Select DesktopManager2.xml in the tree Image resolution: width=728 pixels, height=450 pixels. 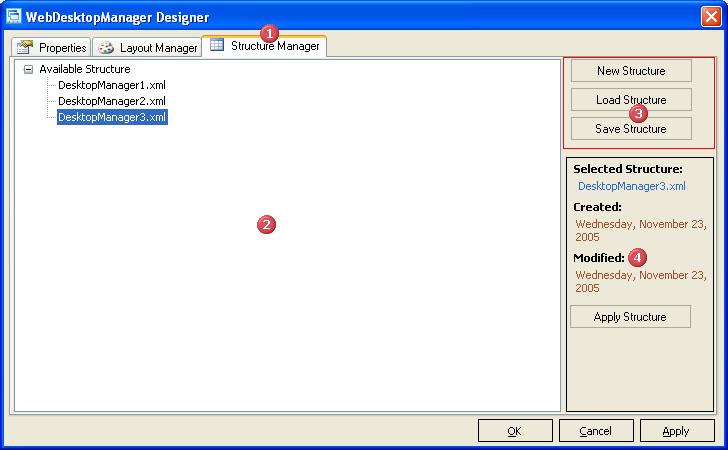(x=112, y=102)
